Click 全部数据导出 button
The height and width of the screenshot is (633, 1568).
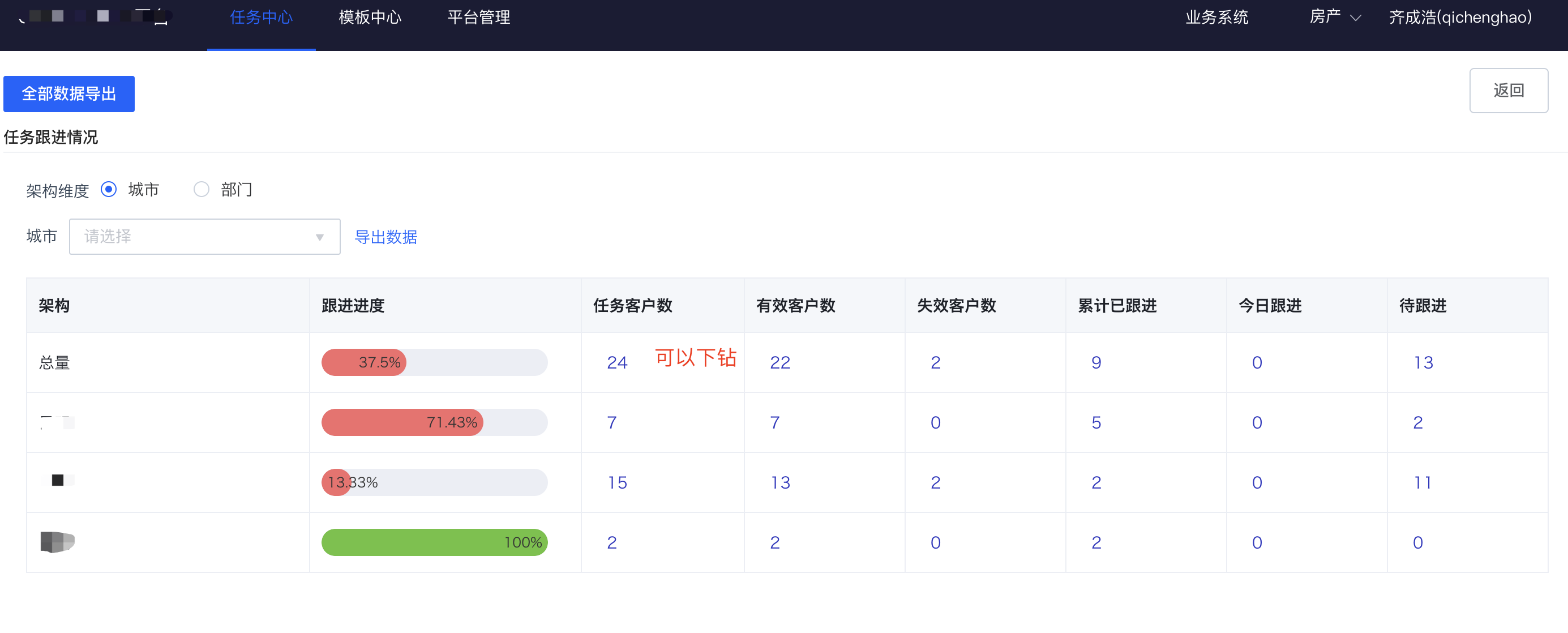[x=69, y=94]
